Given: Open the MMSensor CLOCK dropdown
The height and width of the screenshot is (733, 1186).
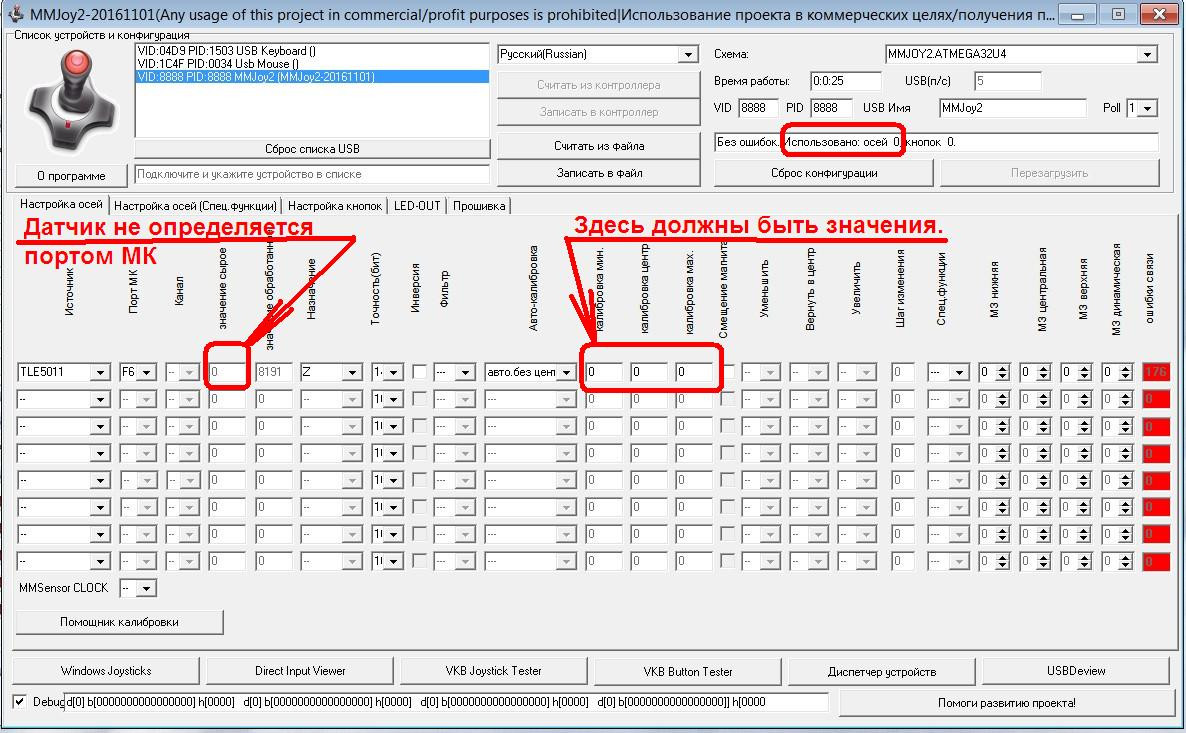Looking at the screenshot, I should click(147, 588).
